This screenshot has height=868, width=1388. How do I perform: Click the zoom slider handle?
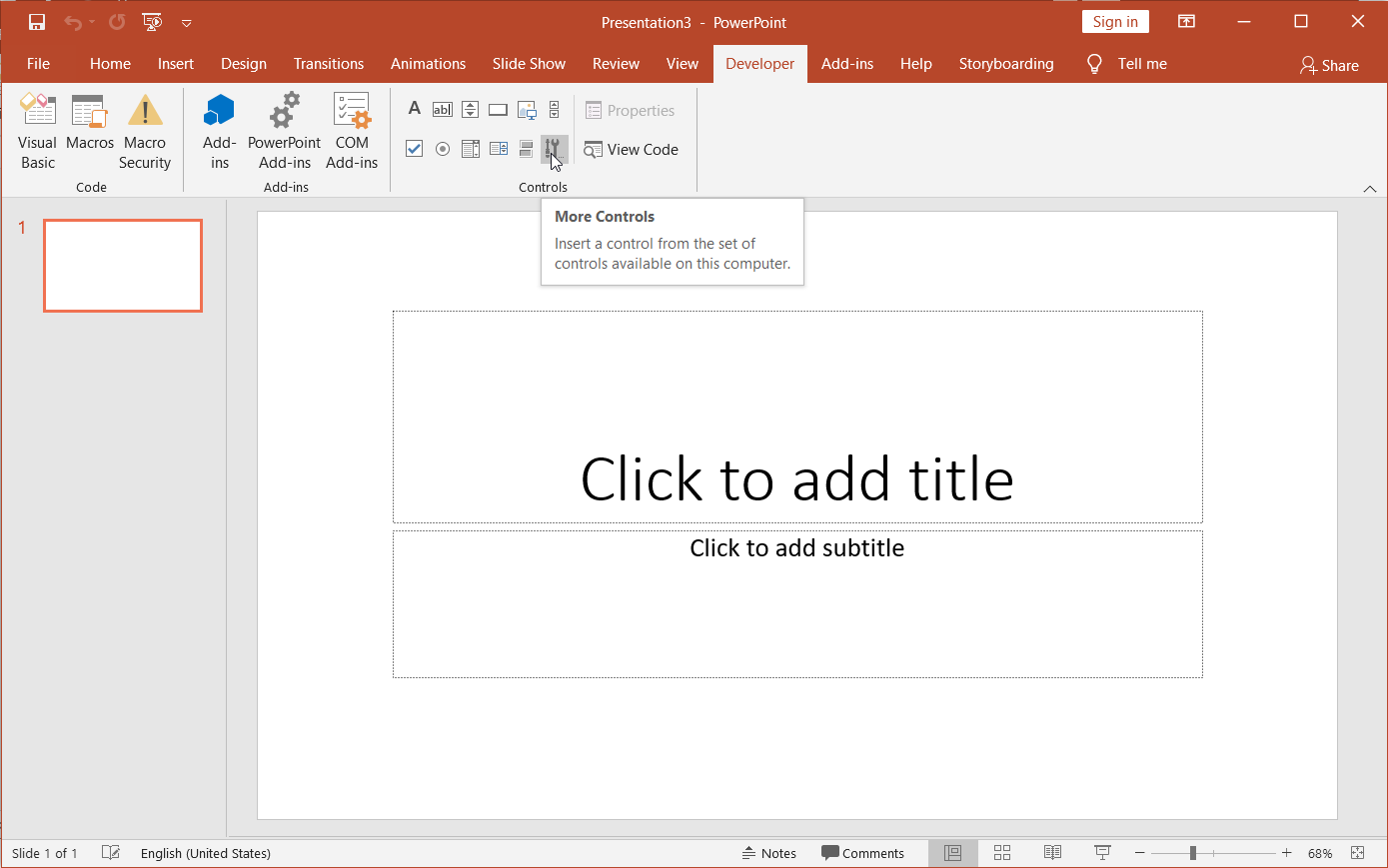tap(1193, 853)
